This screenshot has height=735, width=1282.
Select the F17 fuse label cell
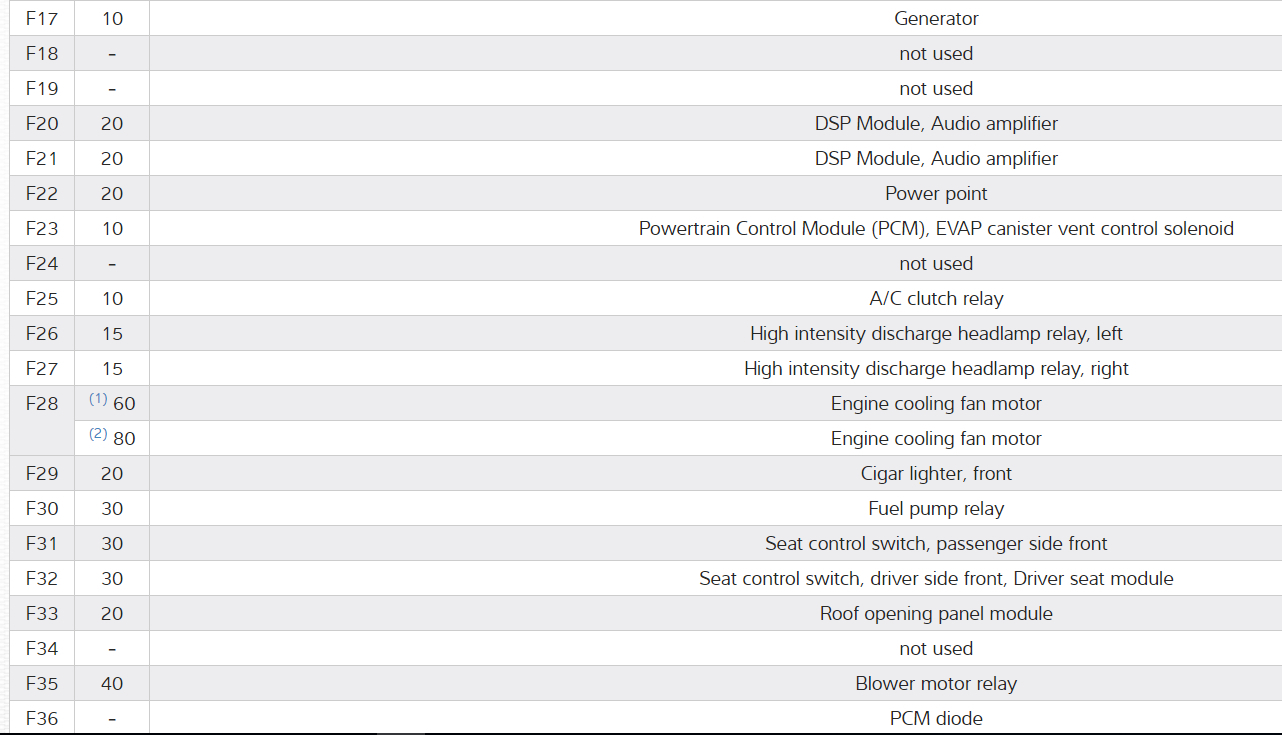tap(42, 18)
